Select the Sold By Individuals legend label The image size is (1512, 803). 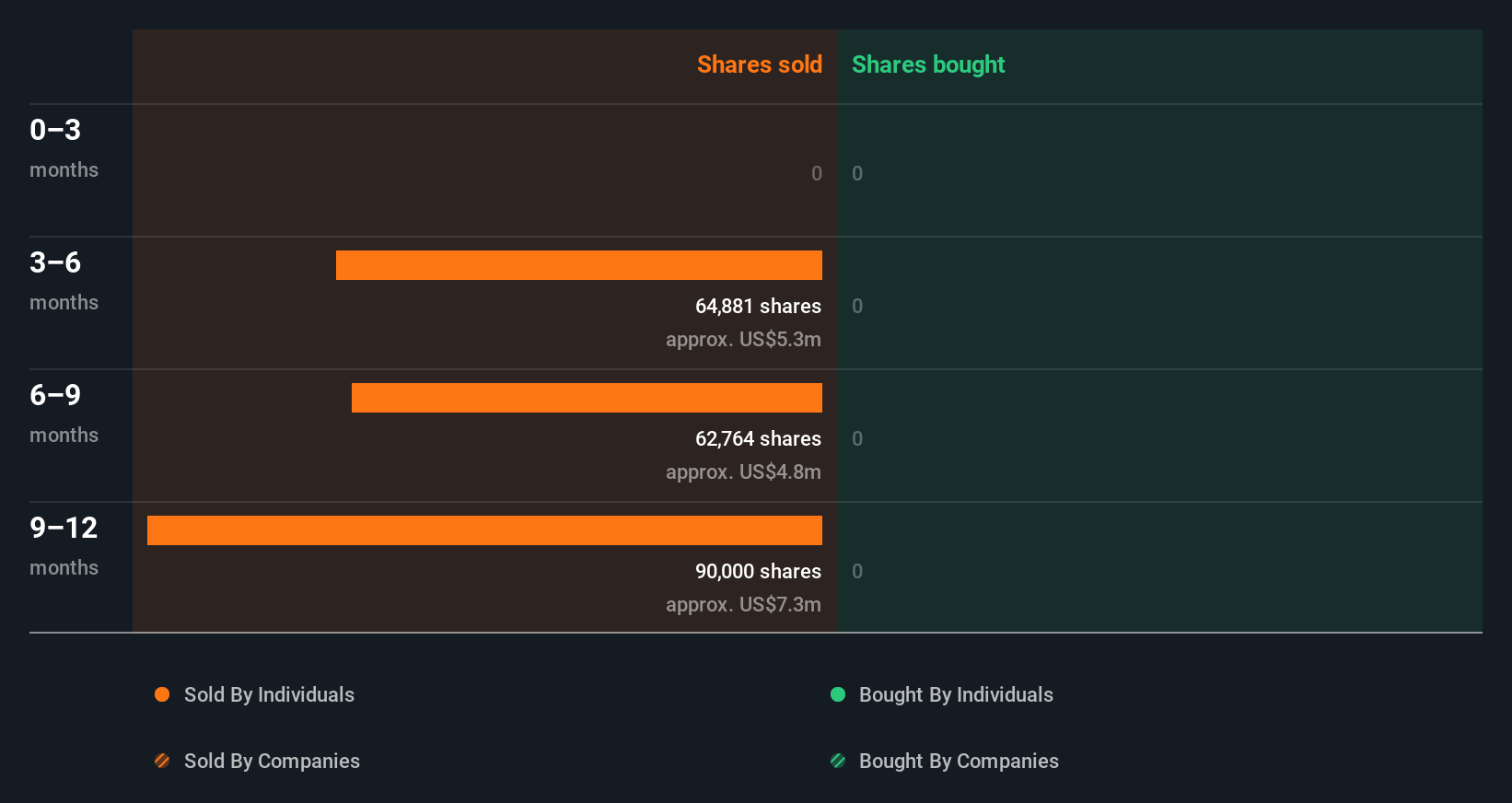[269, 694]
